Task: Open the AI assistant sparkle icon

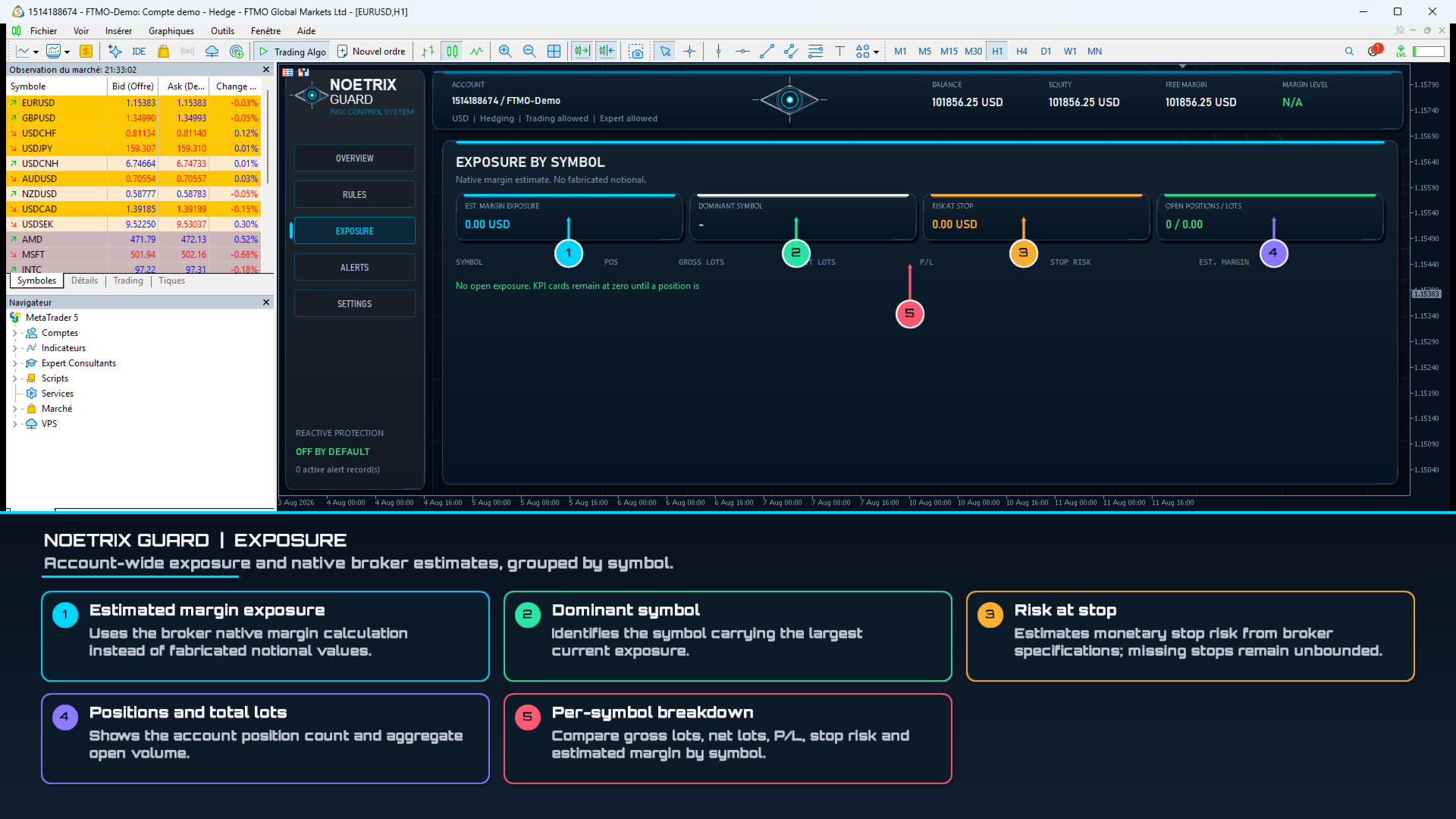Action: tap(115, 52)
